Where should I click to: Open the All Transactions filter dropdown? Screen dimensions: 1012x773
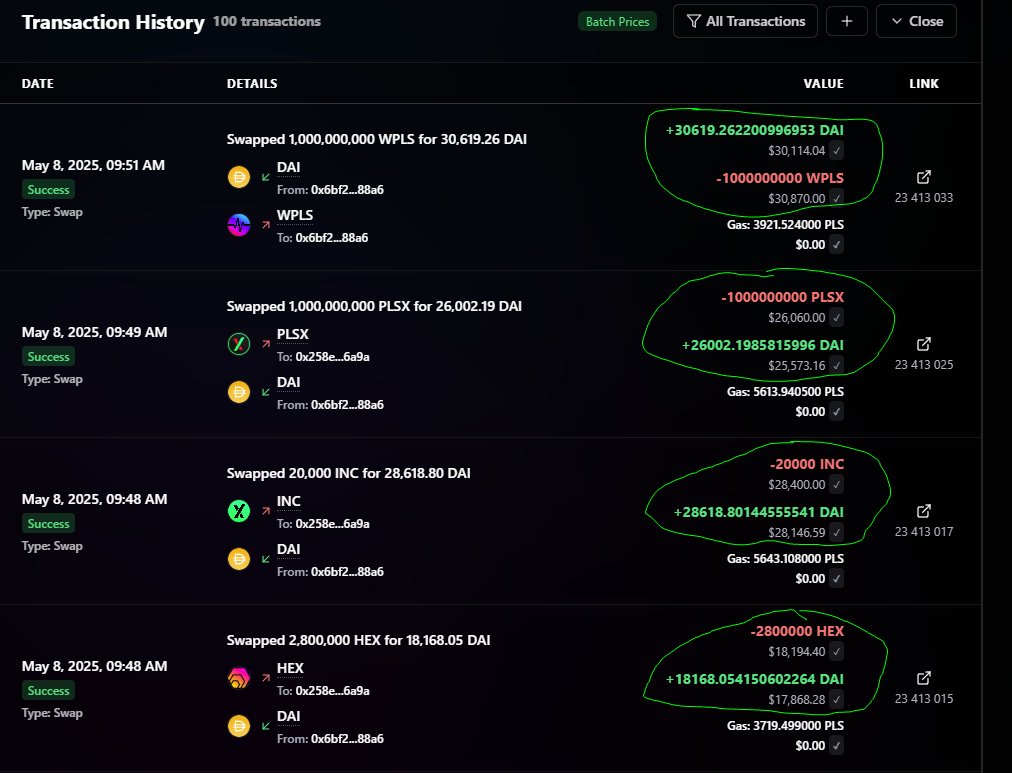coord(745,21)
